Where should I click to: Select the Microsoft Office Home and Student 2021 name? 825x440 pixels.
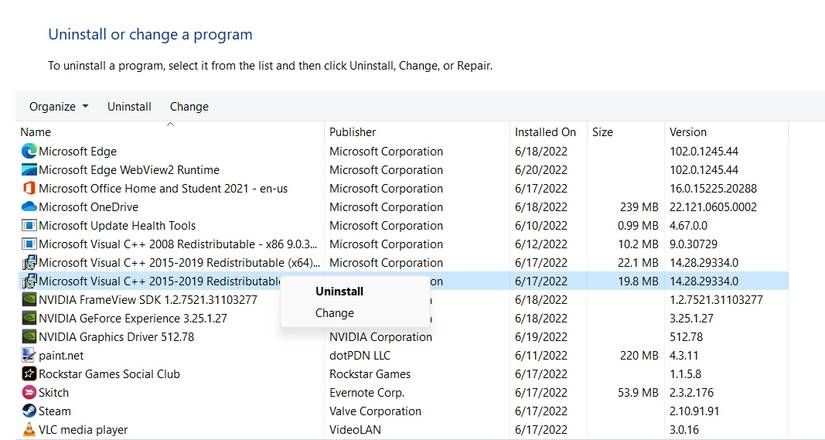coord(163,188)
